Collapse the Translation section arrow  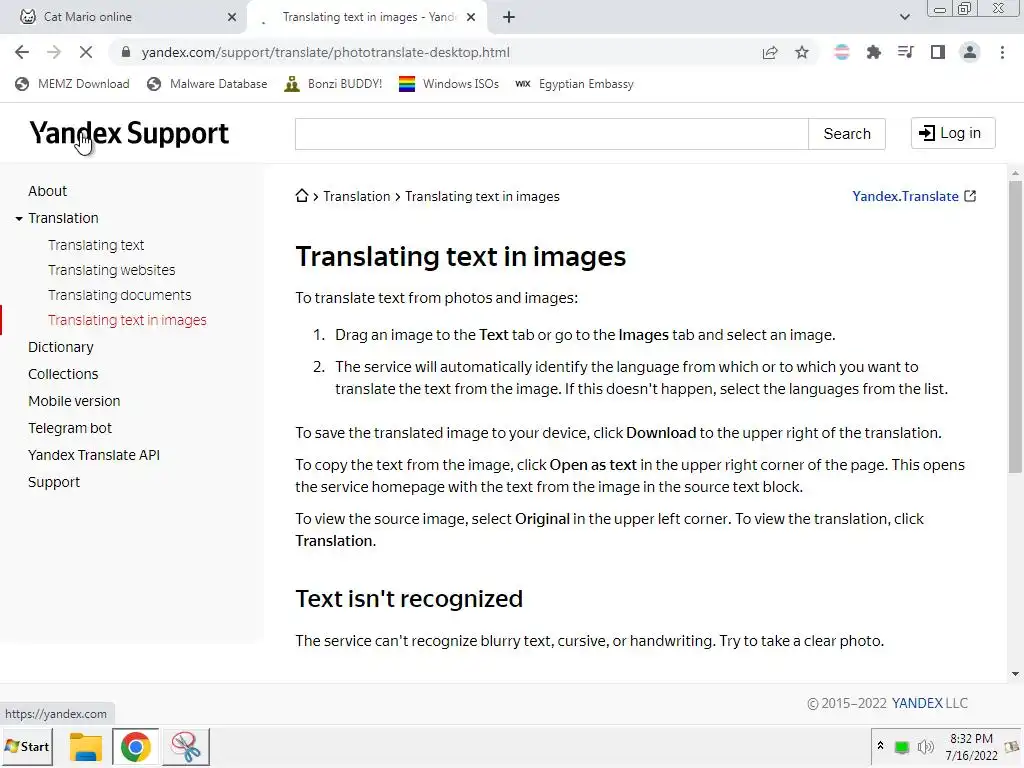coord(19,218)
